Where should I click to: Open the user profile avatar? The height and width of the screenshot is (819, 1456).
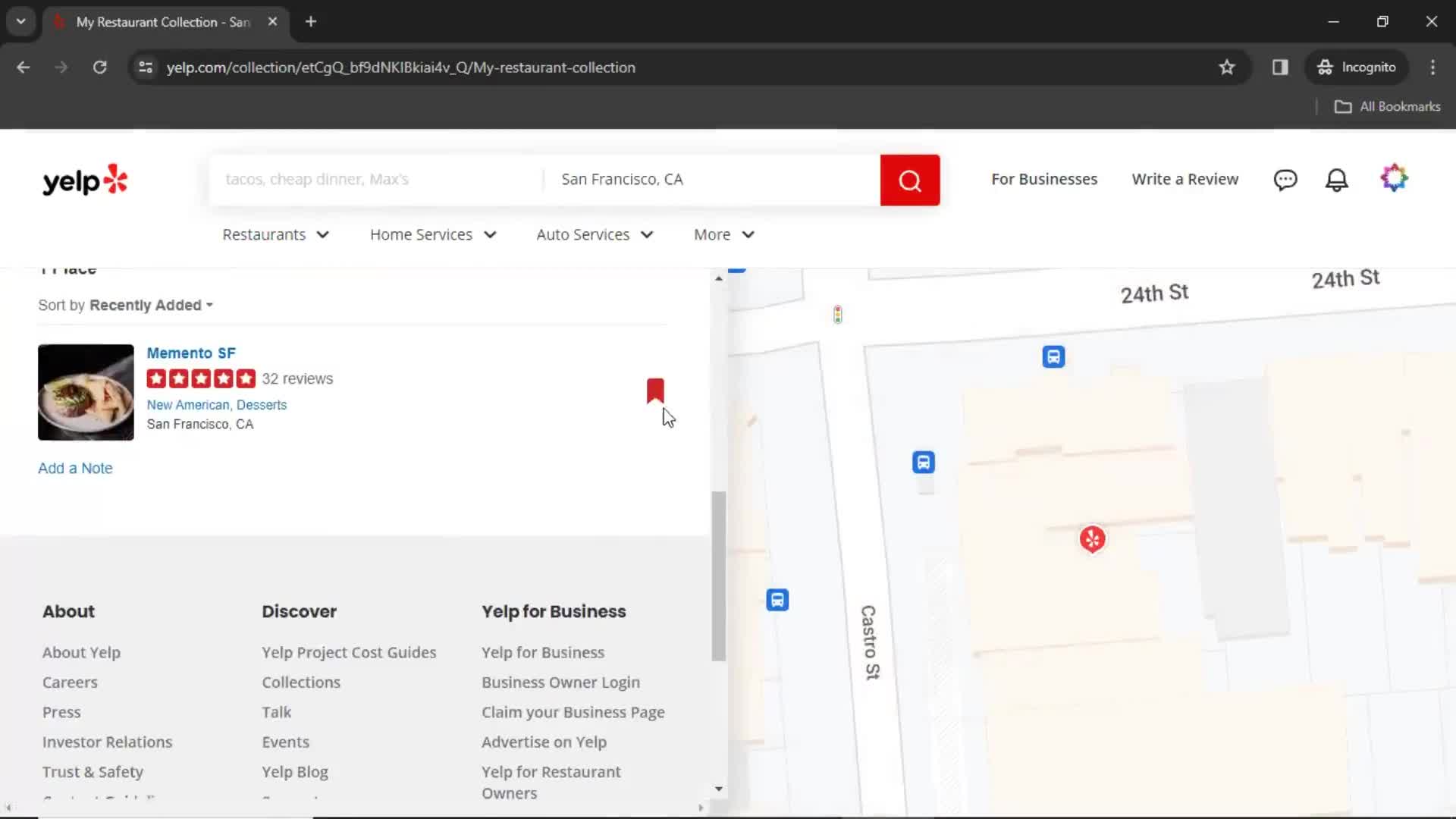pos(1394,178)
